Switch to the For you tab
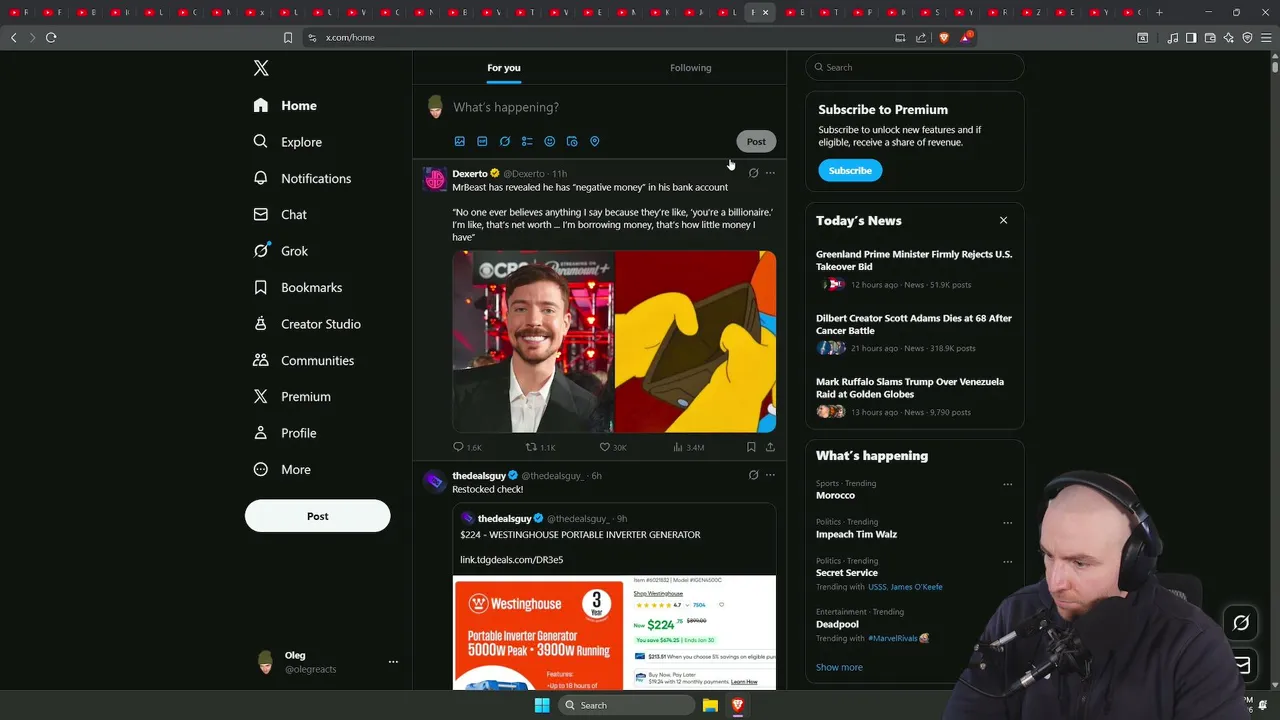The height and width of the screenshot is (720, 1280). 504,68
